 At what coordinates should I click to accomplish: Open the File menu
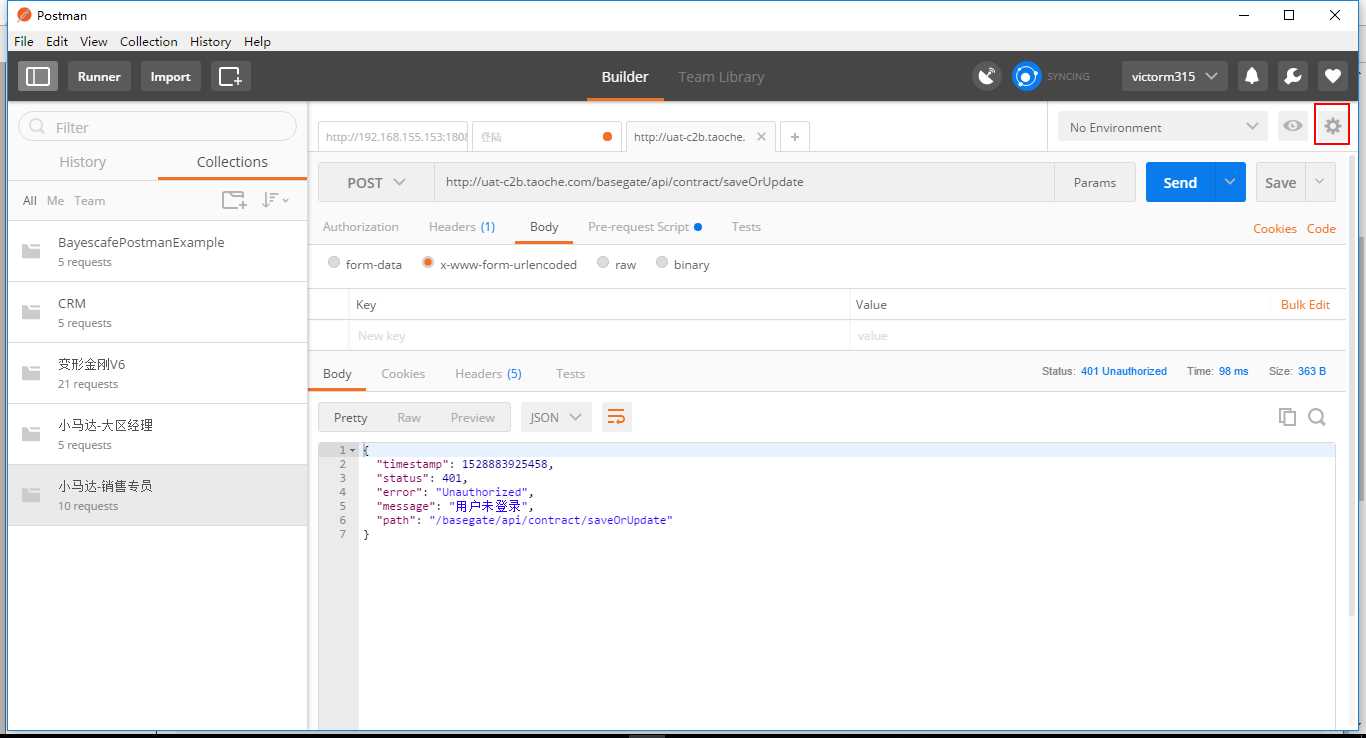click(24, 41)
